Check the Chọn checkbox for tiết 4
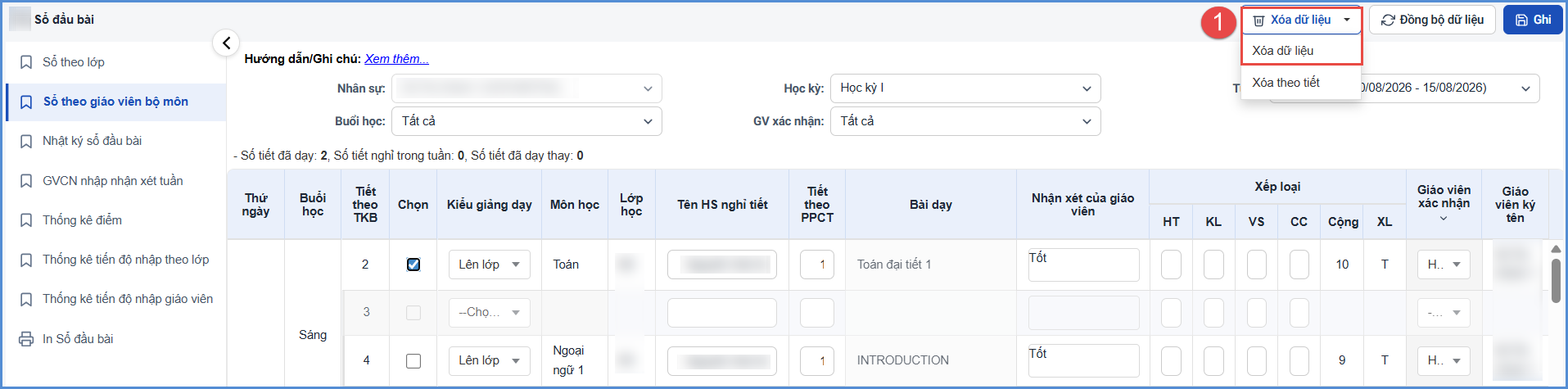The height and width of the screenshot is (389, 1568). (413, 360)
